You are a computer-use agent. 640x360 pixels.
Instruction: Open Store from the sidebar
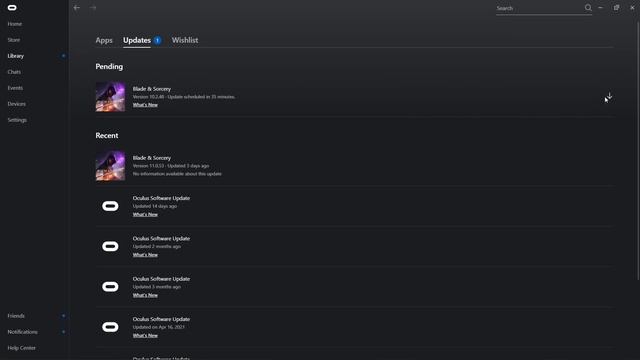[13, 40]
